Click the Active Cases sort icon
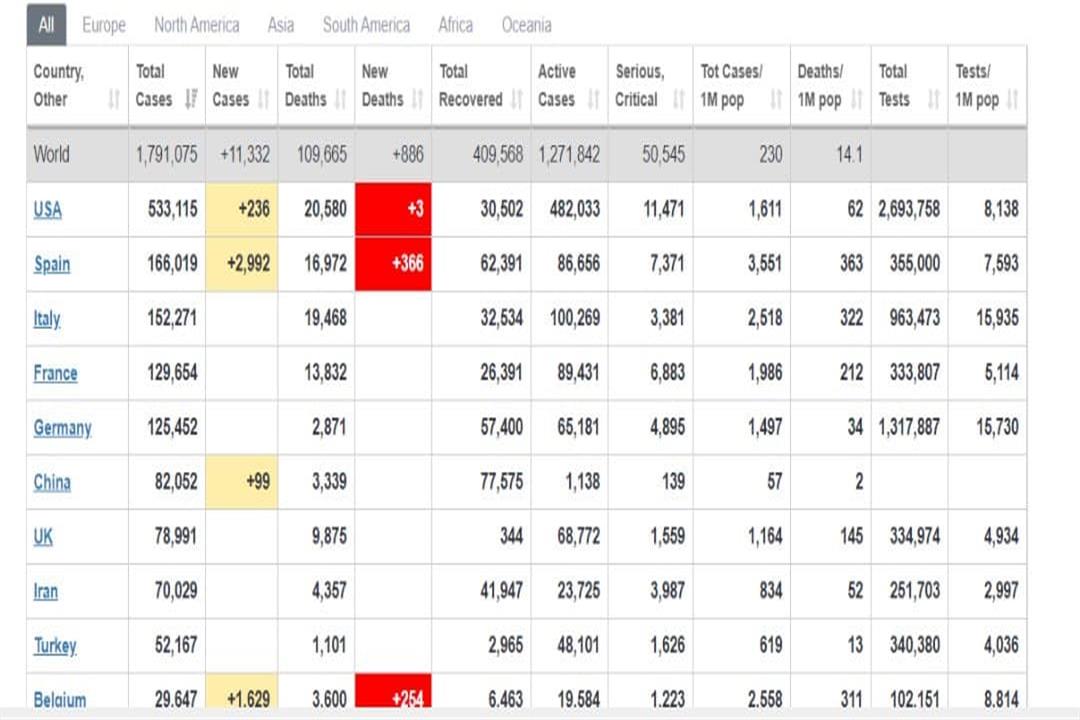 tap(594, 100)
